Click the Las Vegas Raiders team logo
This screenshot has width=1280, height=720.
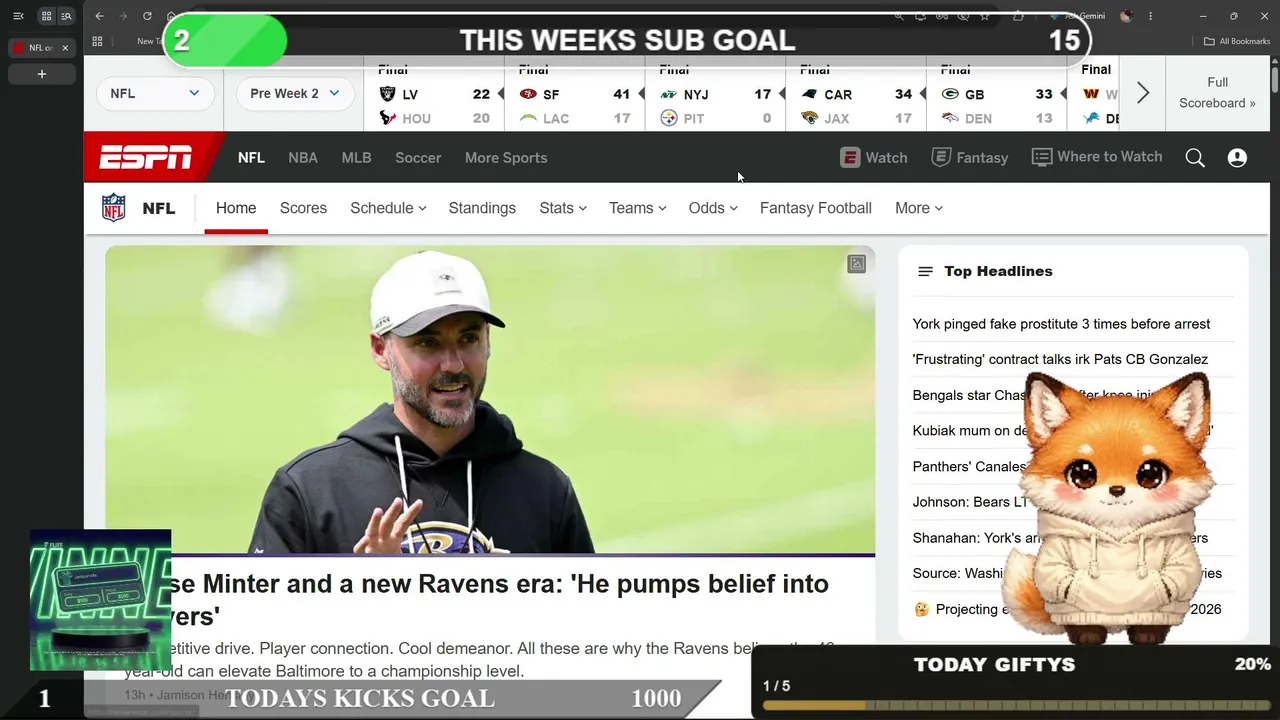388,94
